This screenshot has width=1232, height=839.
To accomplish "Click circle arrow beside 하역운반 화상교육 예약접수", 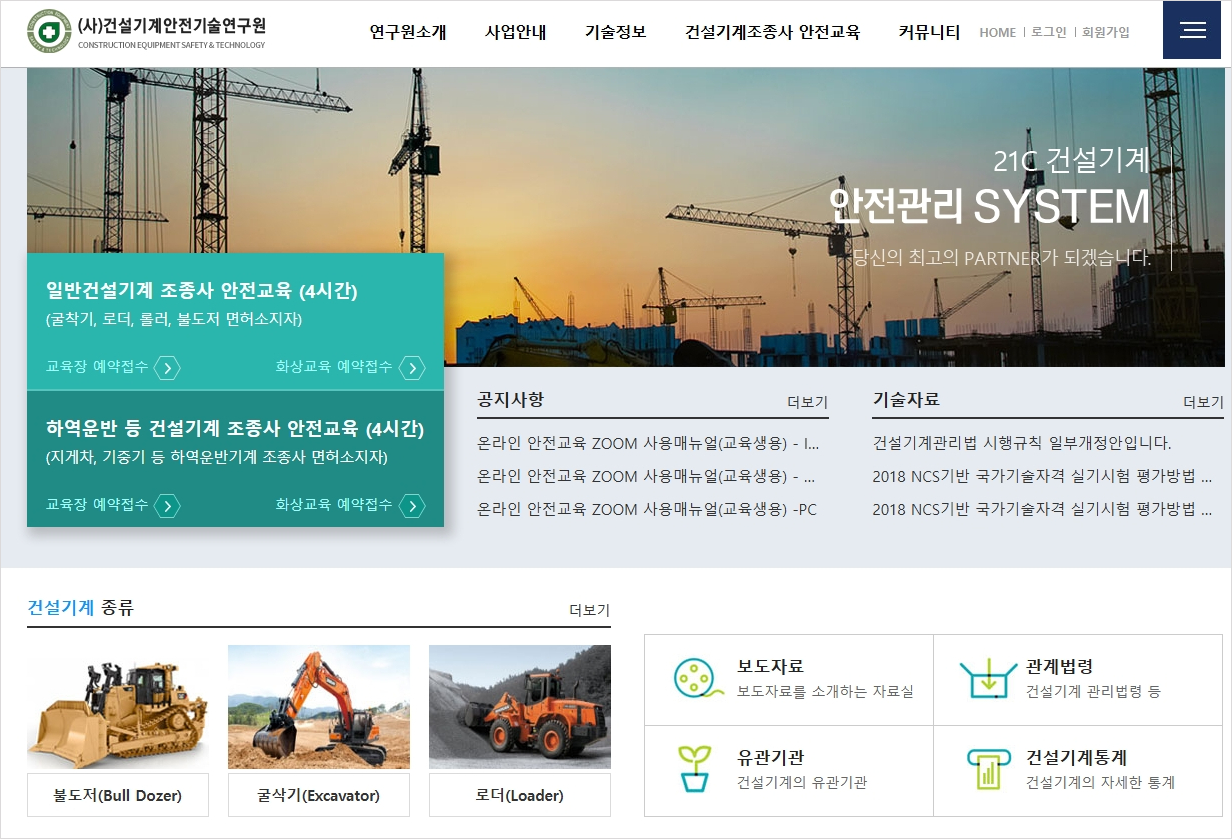I will click(x=410, y=506).
